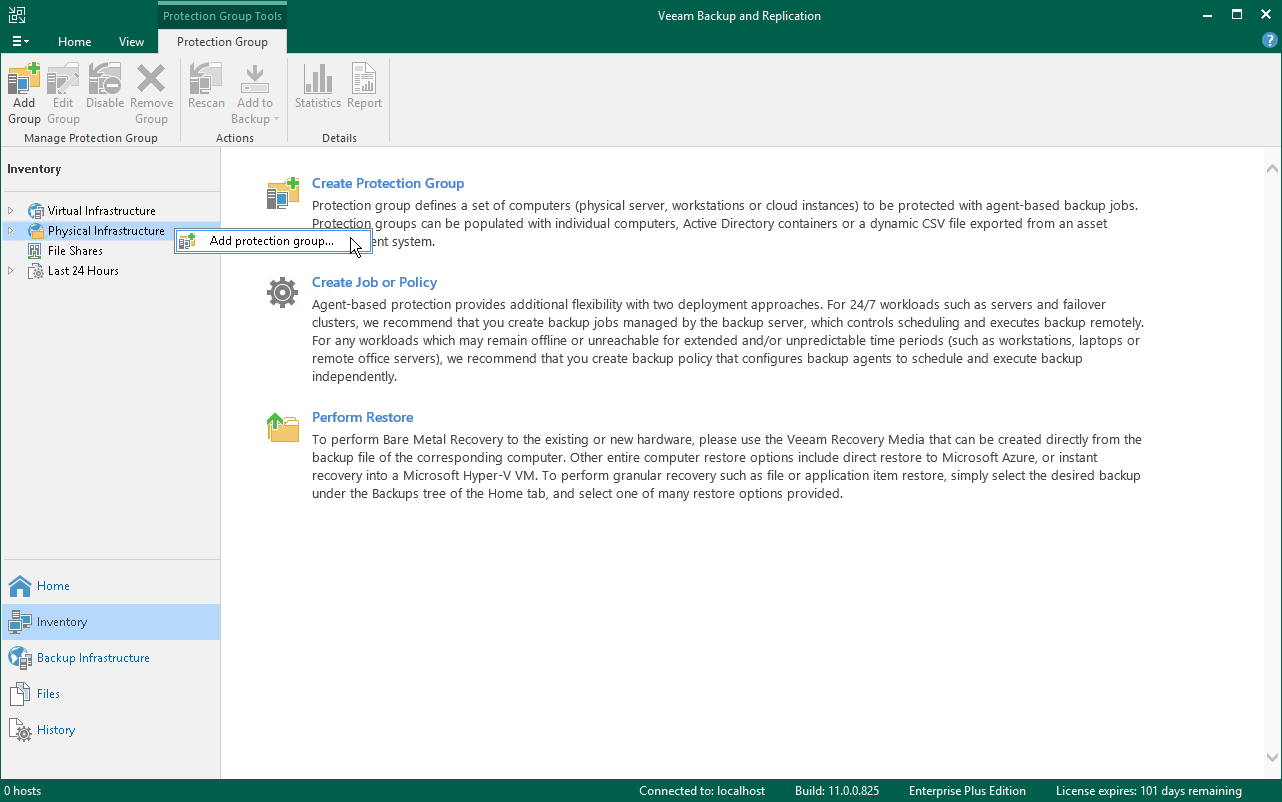Screen dimensions: 1282x802
Task: Click the History icon in navigation
Action: 20,730
